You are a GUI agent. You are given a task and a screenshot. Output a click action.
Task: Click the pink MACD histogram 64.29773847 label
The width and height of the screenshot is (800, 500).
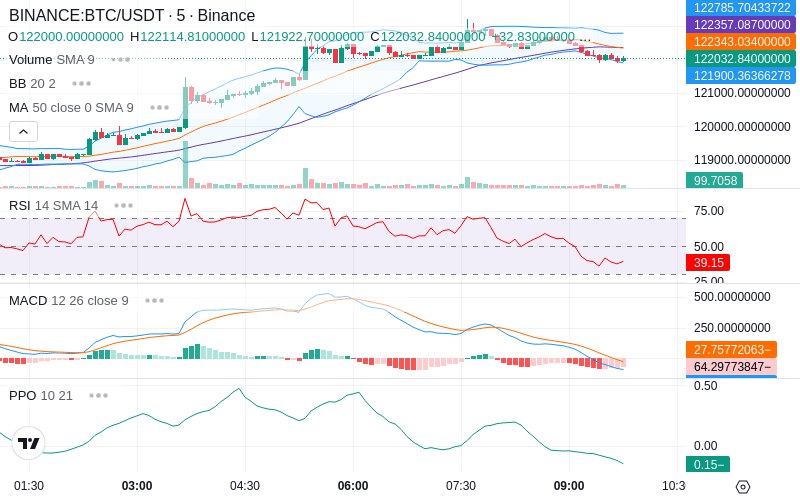pyautogui.click(x=732, y=367)
